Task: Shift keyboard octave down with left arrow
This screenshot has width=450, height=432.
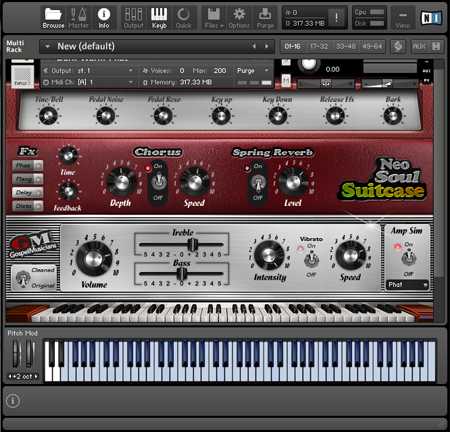Action: (10, 376)
